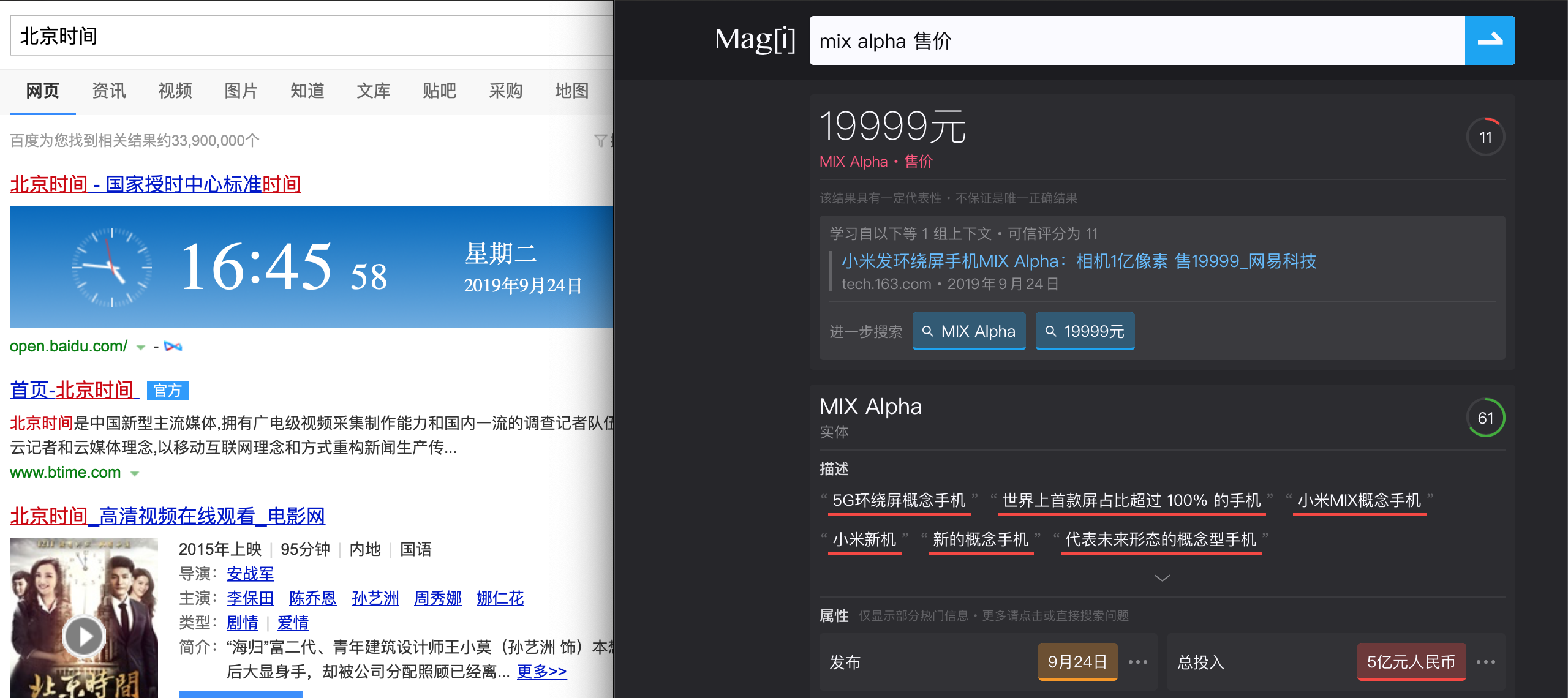Click the analog clock icon in Baidu result

(112, 267)
